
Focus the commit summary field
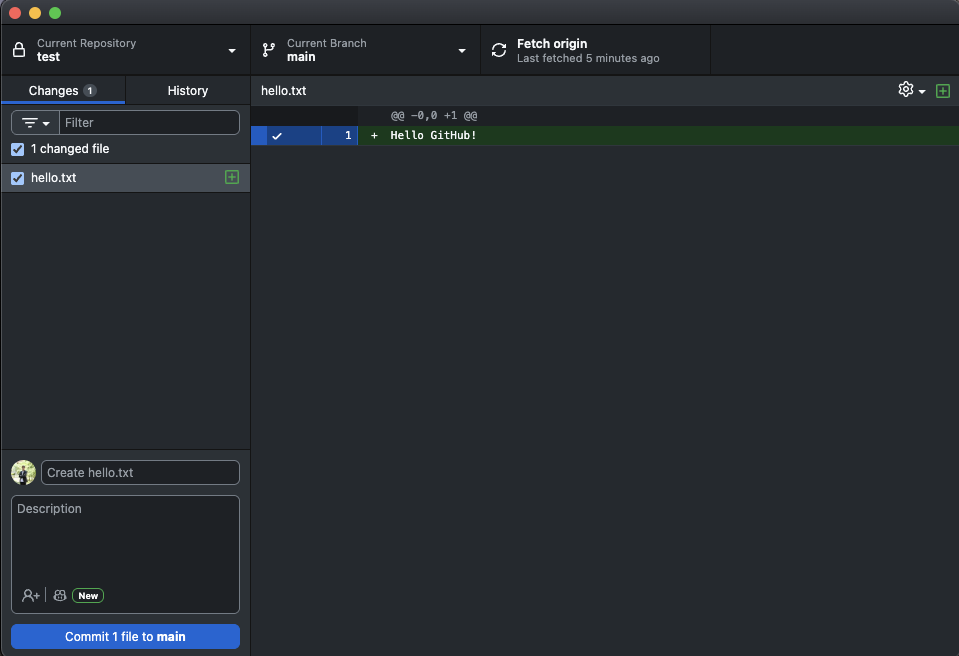click(x=140, y=472)
